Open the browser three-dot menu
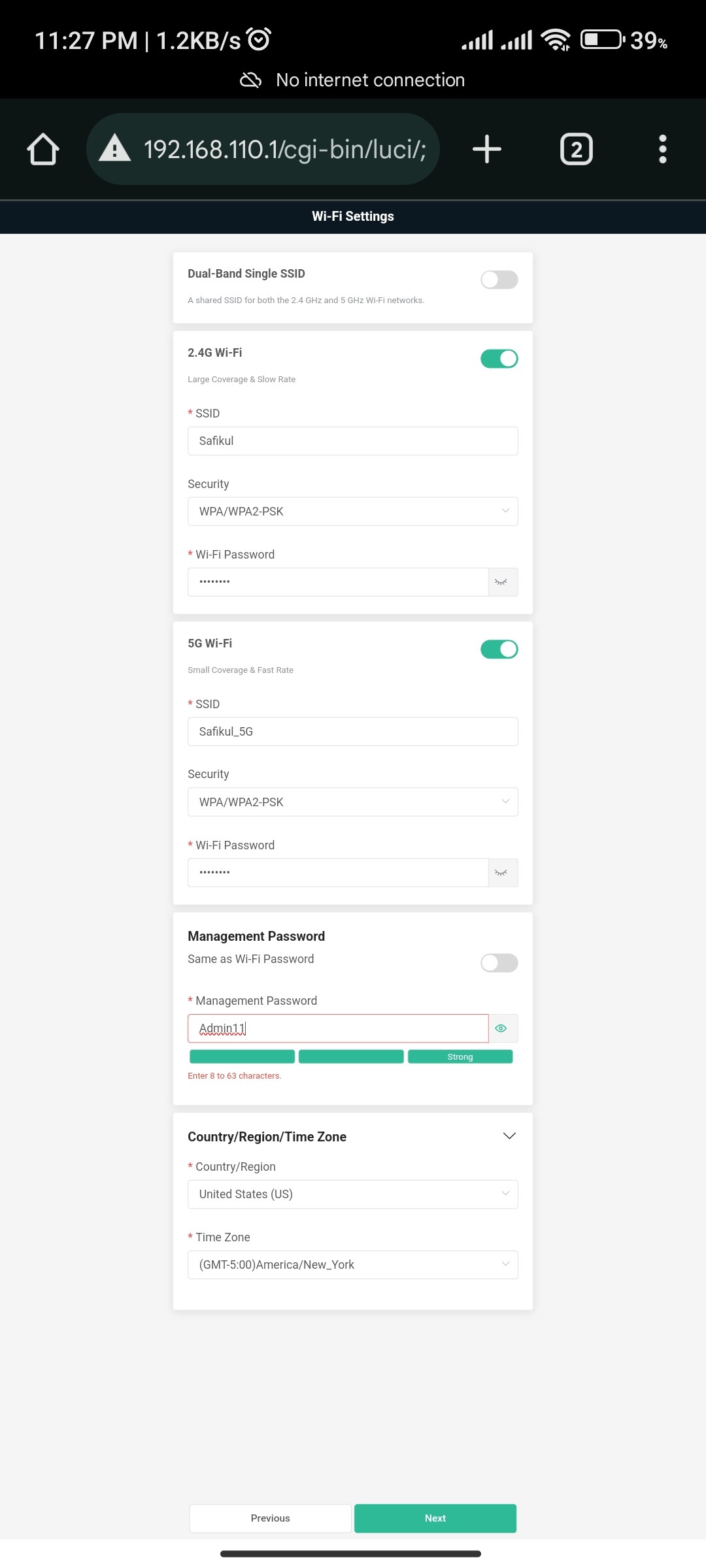 (x=662, y=149)
